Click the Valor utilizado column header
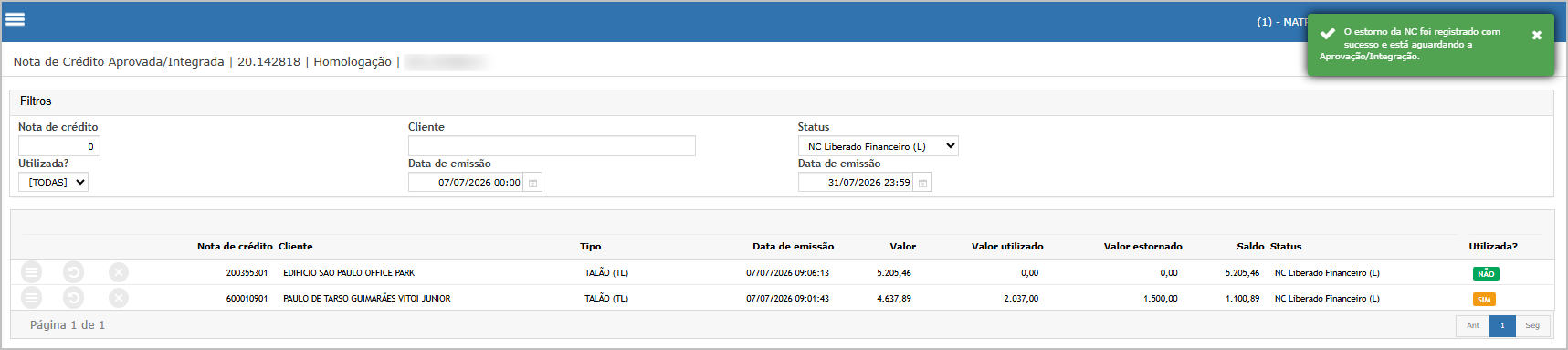This screenshot has width=1568, height=350. pos(1007,247)
